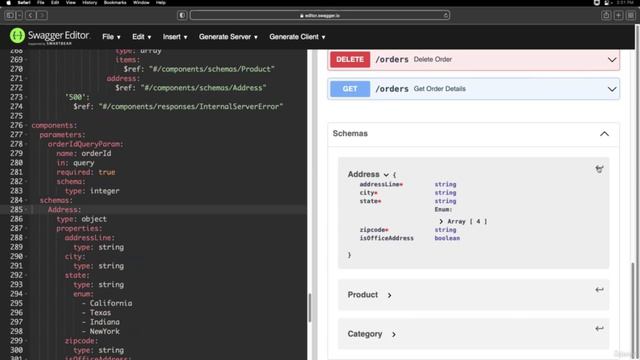The height and width of the screenshot is (360, 640).
Task: Jump to Category definition arrow icon
Action: (x=599, y=329)
